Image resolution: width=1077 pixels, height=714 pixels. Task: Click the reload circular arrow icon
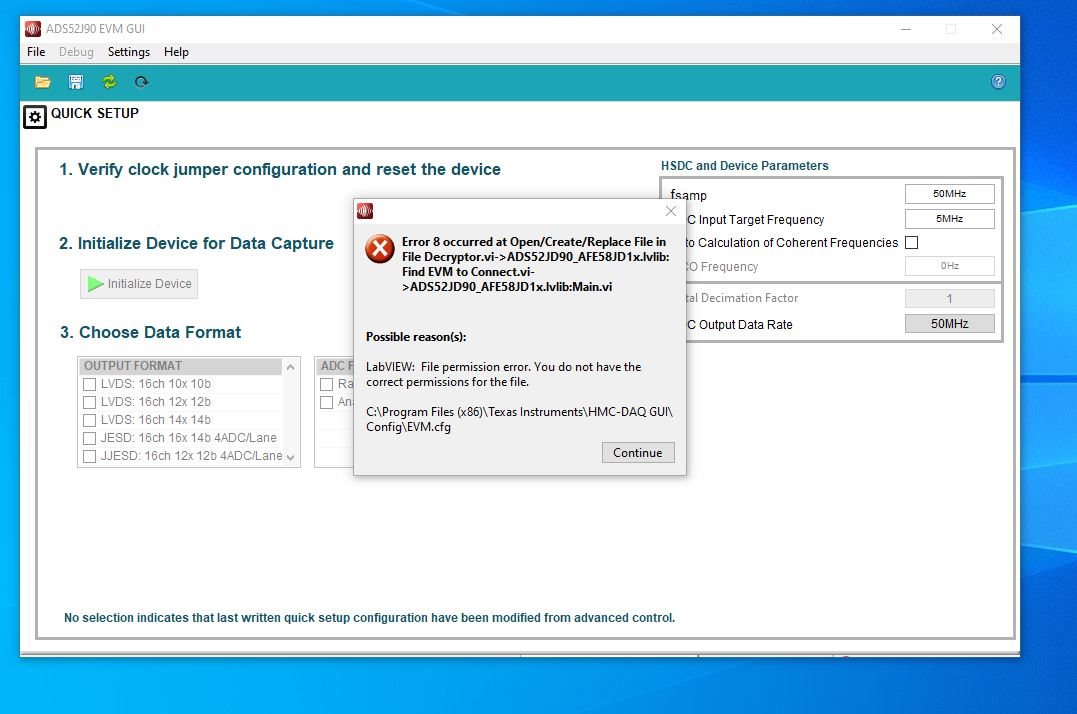click(141, 82)
